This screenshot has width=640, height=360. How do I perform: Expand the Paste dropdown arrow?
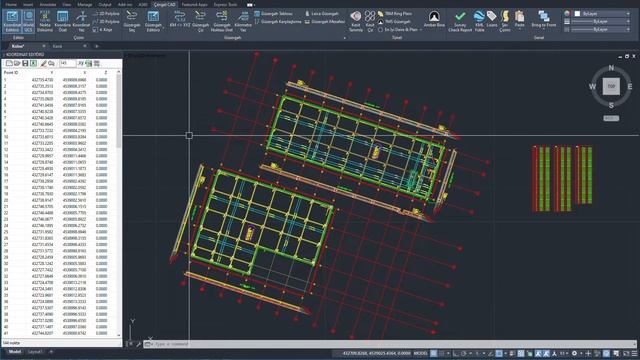point(519,29)
